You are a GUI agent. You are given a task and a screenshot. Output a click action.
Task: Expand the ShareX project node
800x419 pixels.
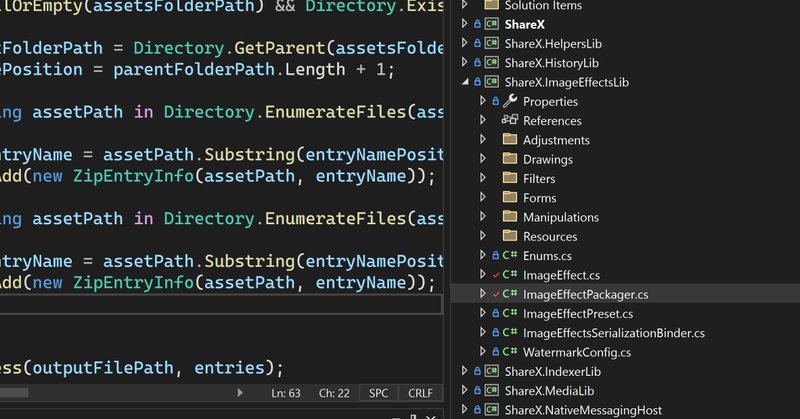(x=464, y=23)
